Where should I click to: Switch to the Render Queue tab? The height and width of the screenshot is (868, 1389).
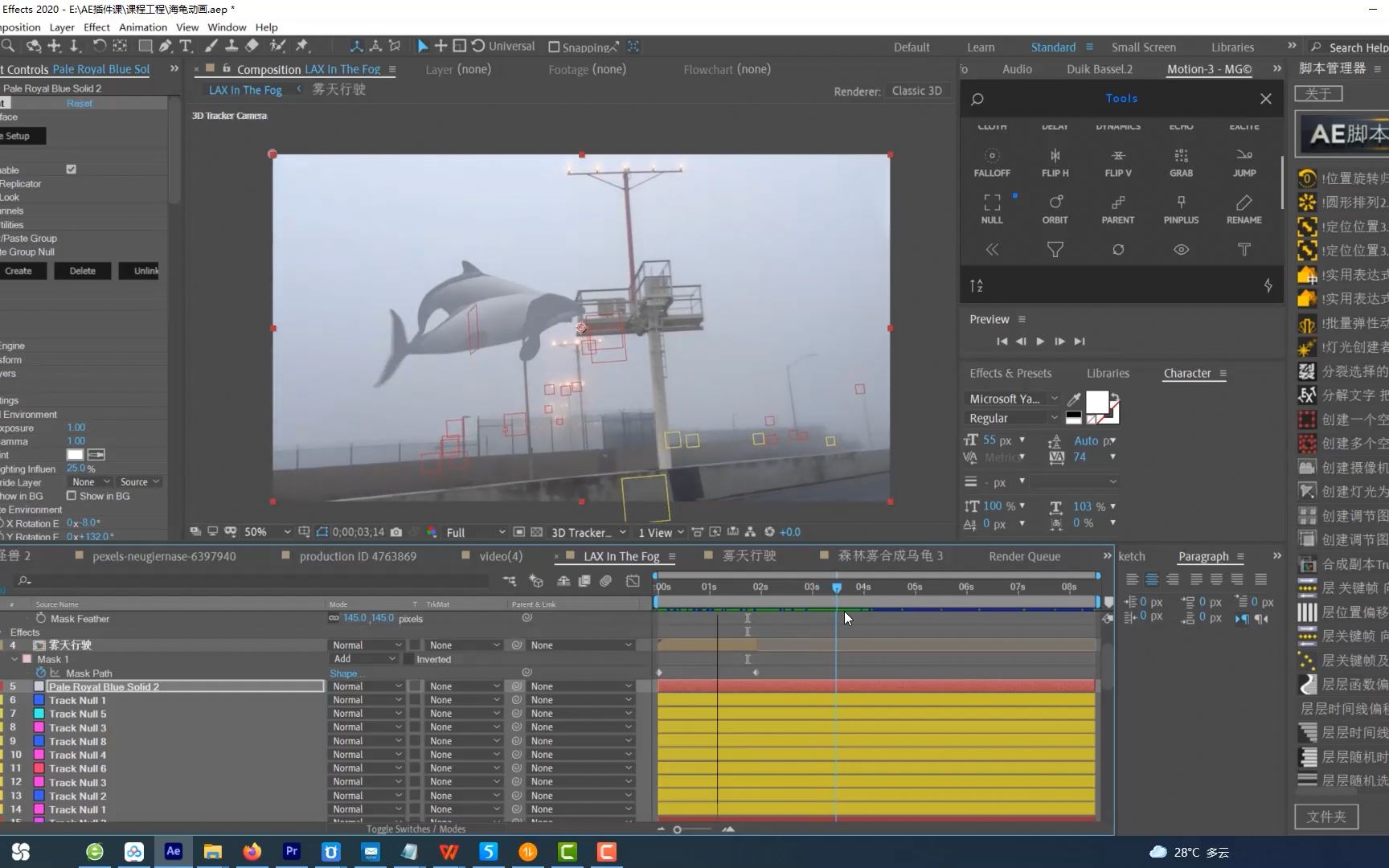1024,556
